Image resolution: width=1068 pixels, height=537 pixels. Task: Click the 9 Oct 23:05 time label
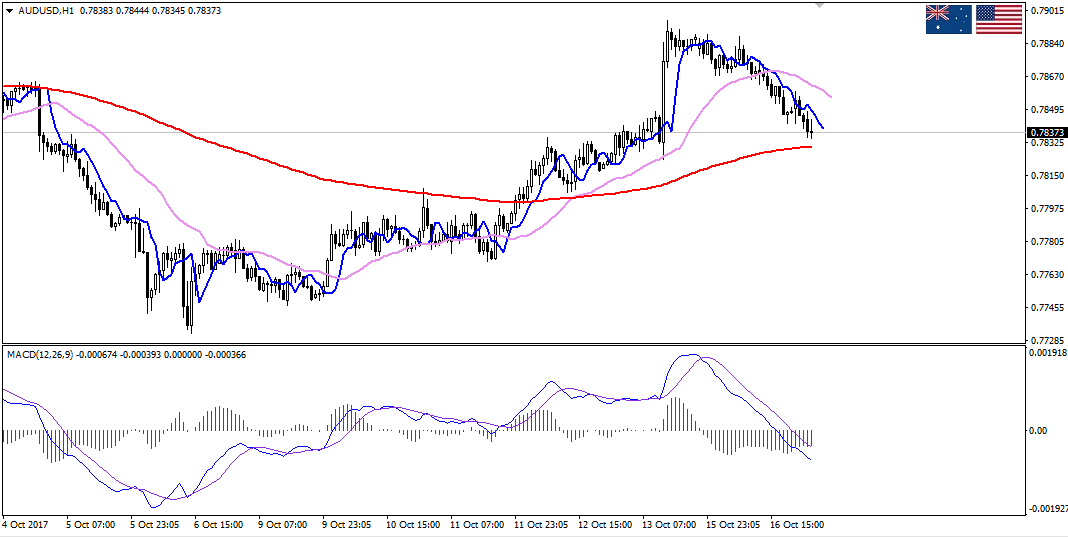click(347, 525)
